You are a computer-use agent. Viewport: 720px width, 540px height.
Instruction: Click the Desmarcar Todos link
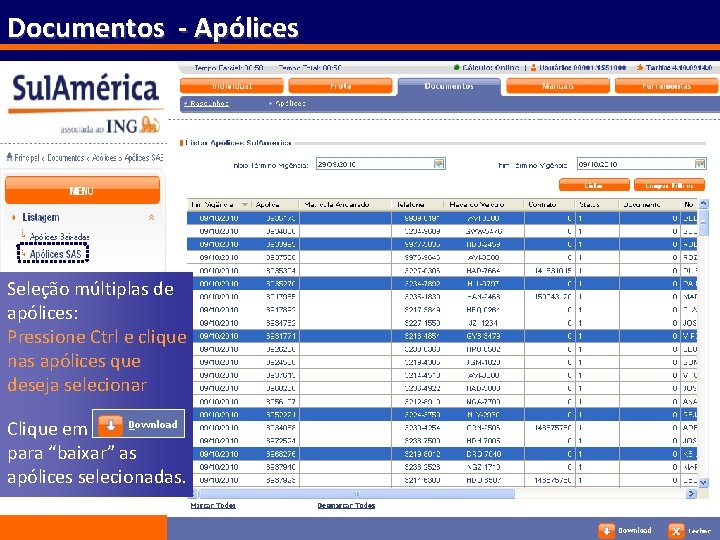[x=346, y=506]
